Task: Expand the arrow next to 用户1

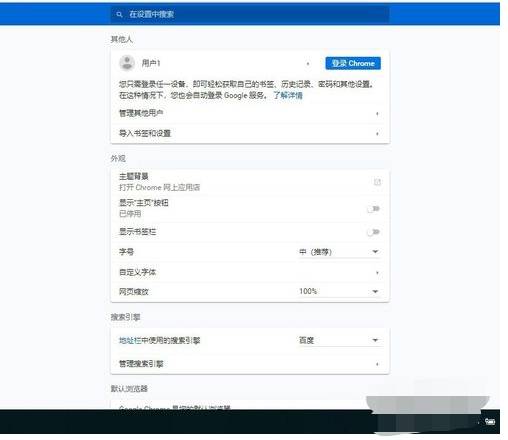Action: 308,64
